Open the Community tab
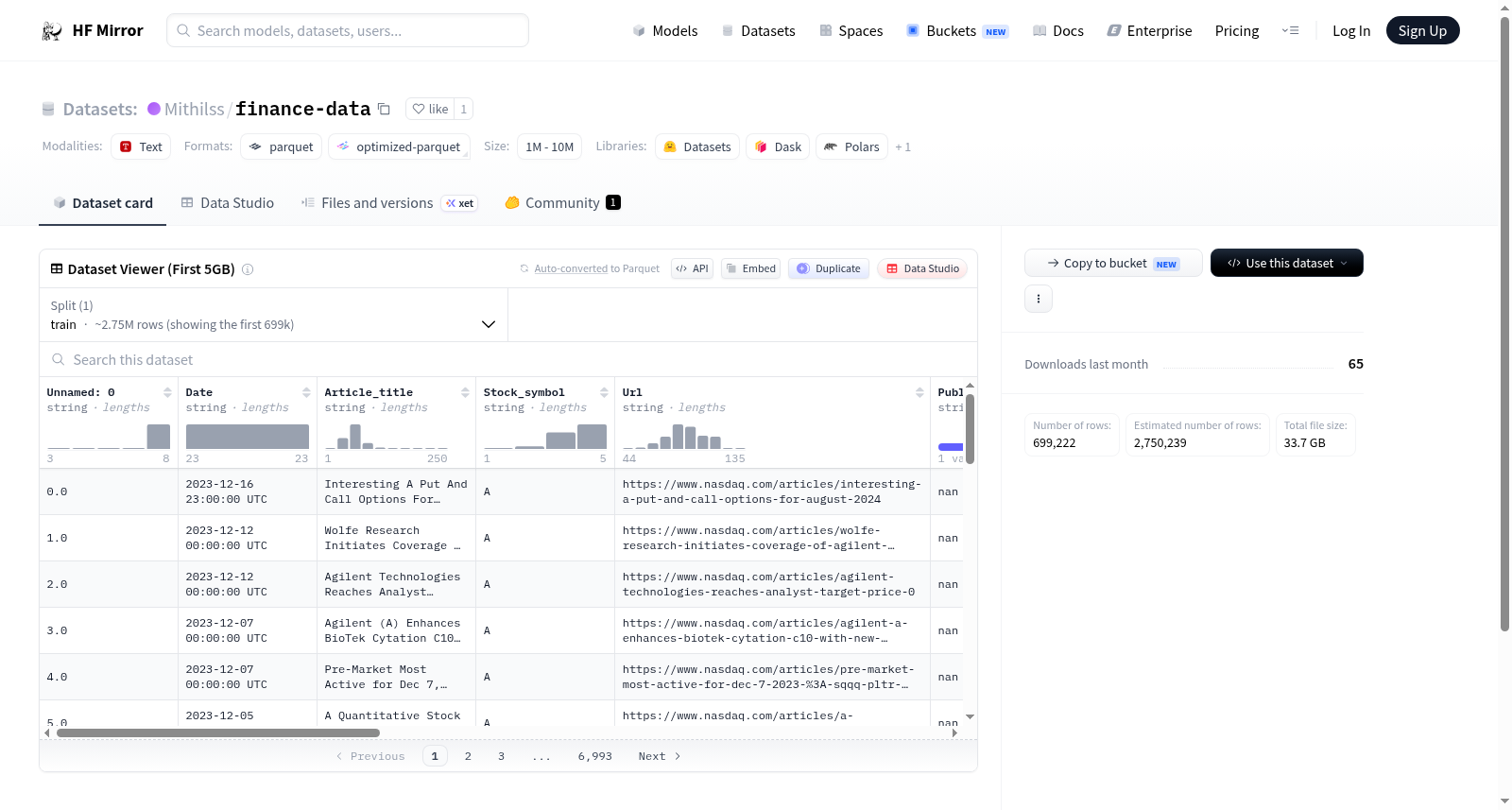 coord(562,202)
